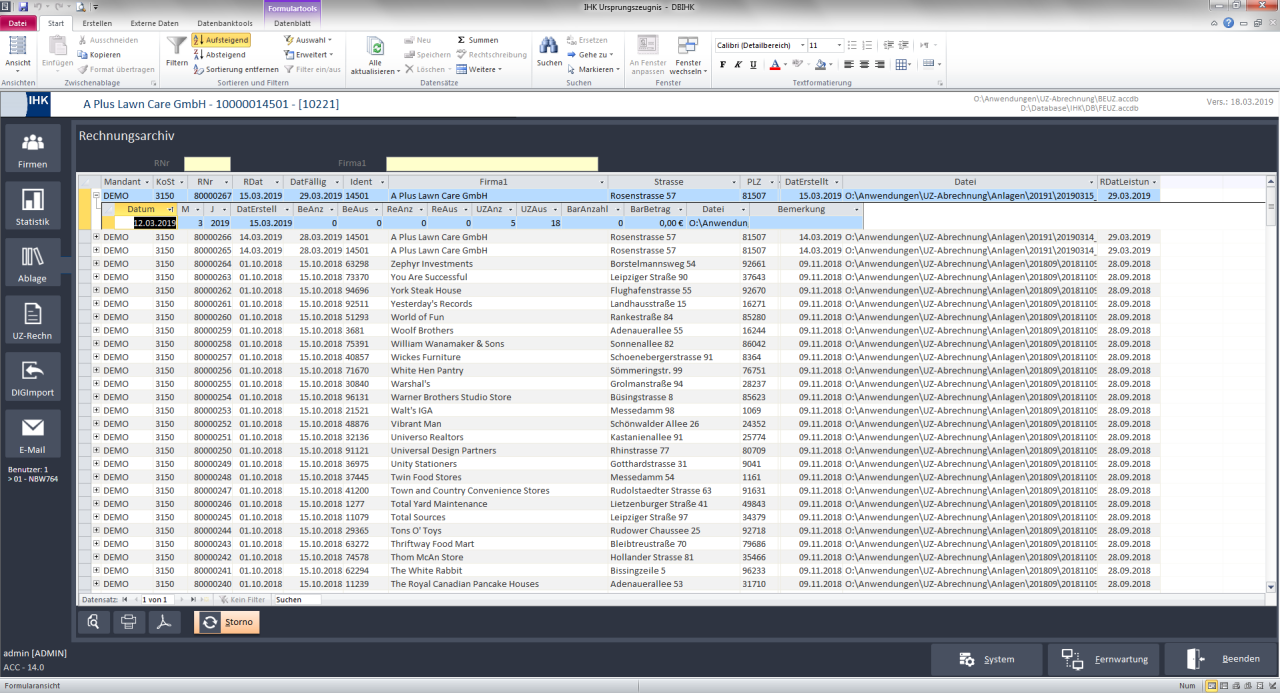Click the printer icon below the table
This screenshot has width=1280, height=693.
coord(128,622)
